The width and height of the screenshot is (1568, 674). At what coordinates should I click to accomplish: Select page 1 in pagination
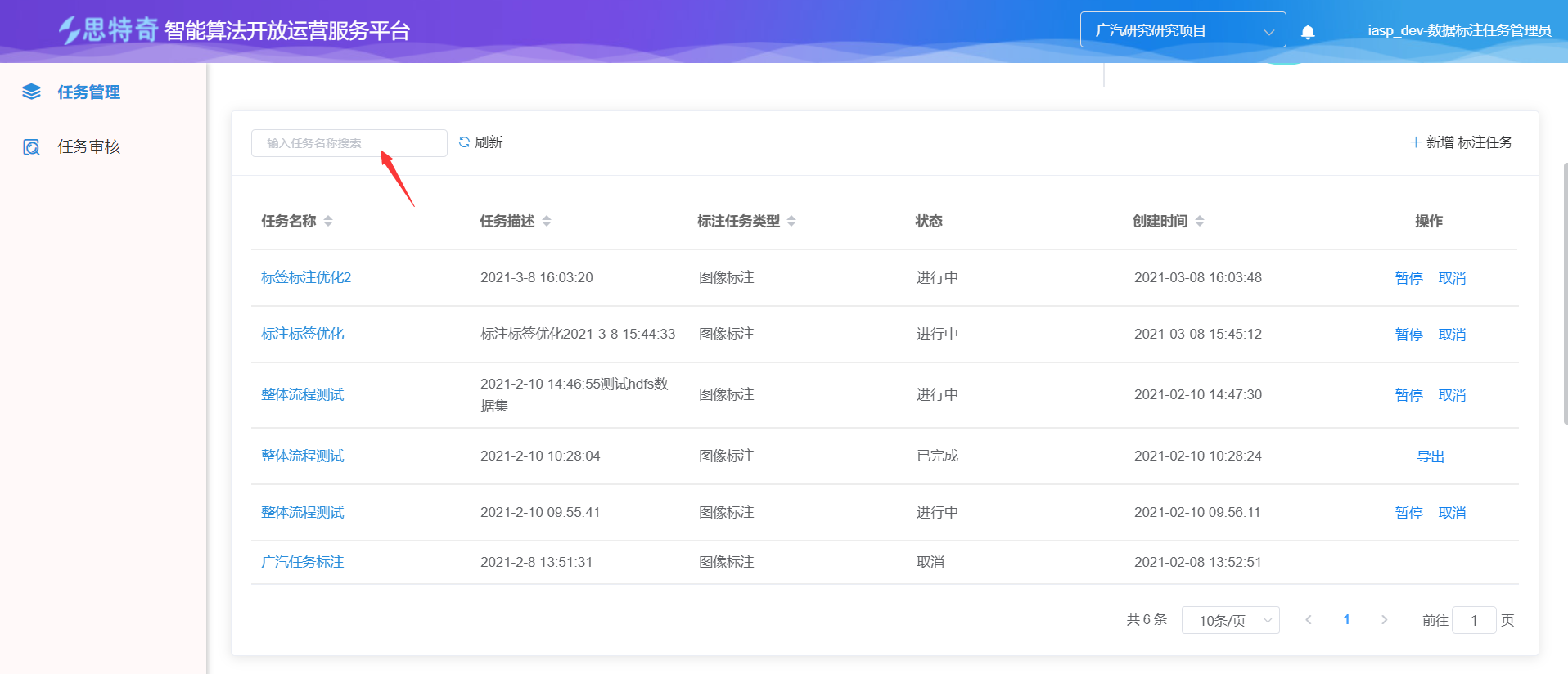(x=1346, y=620)
